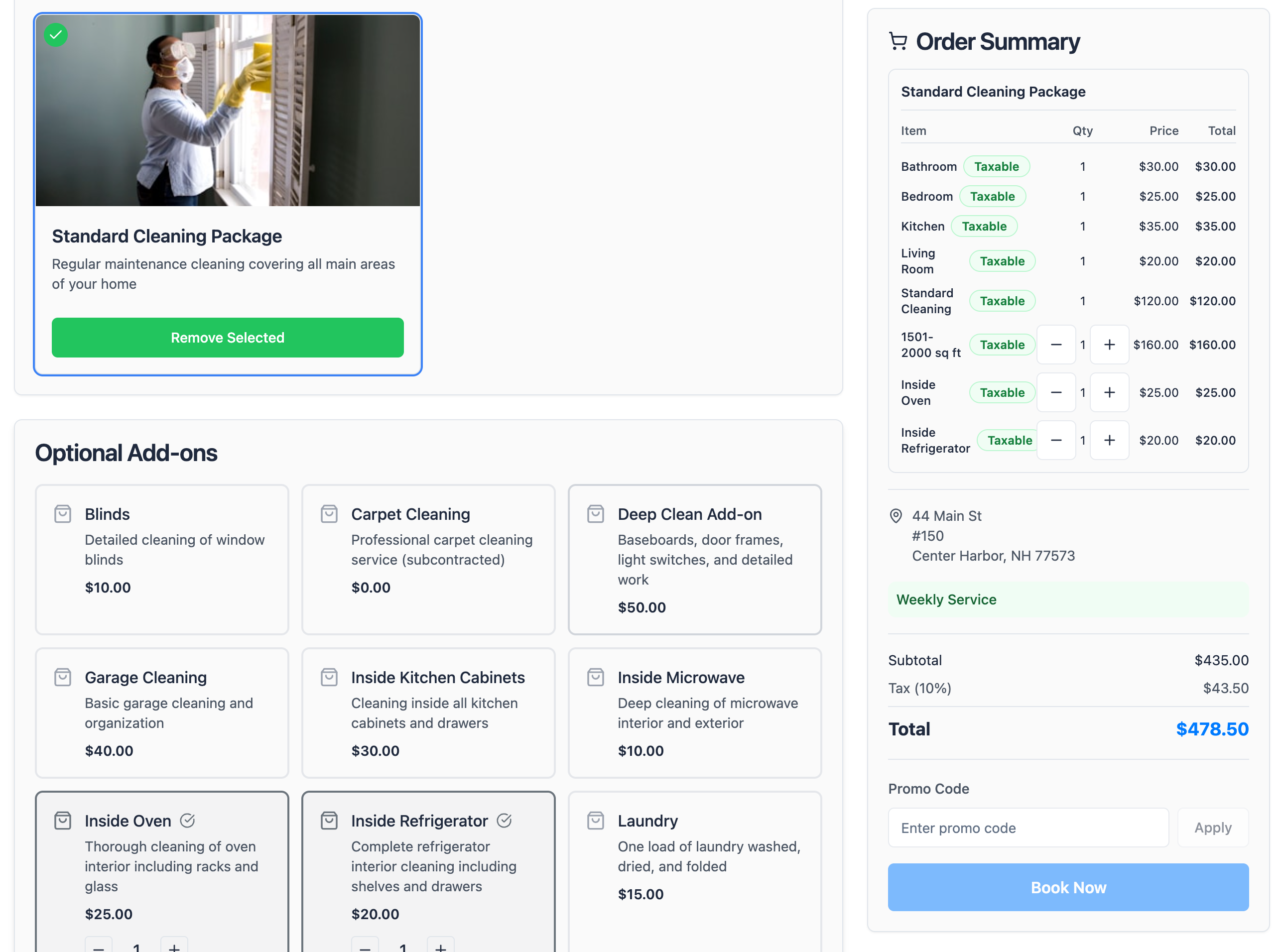
Task: Click the bag icon on the Blinds card
Action: coord(63,513)
